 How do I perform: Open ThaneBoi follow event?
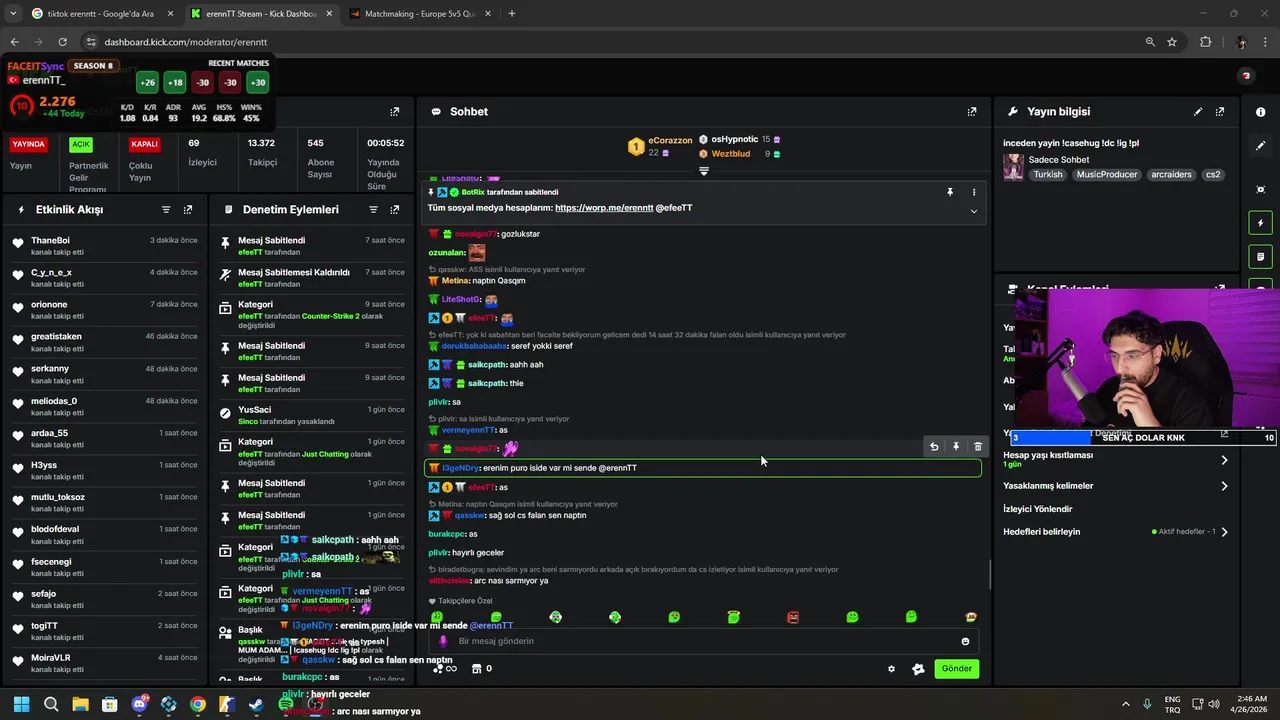click(104, 246)
